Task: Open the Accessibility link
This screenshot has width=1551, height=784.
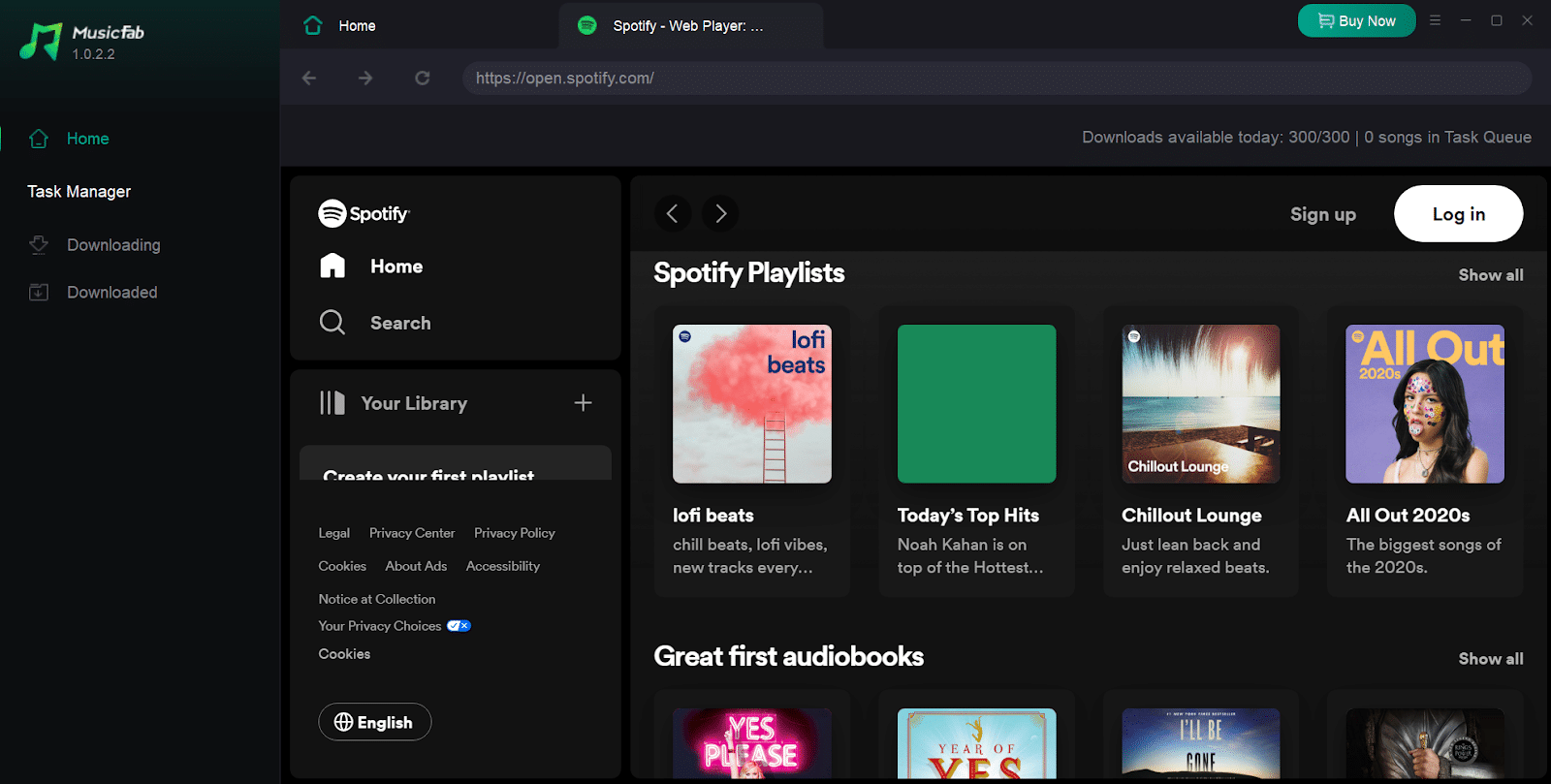Action: [503, 566]
